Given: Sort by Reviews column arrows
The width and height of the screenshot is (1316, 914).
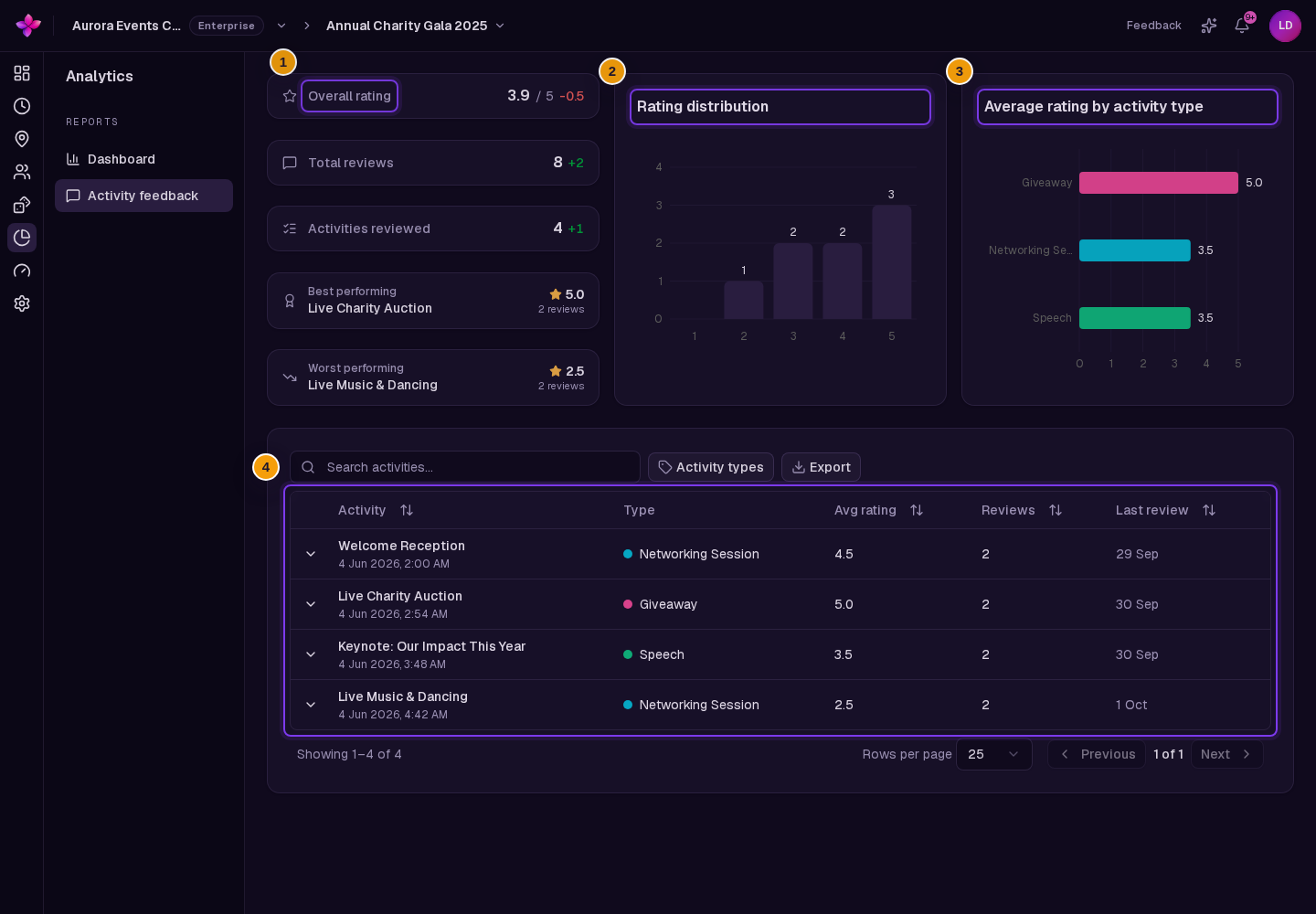Looking at the screenshot, I should point(1056,510).
